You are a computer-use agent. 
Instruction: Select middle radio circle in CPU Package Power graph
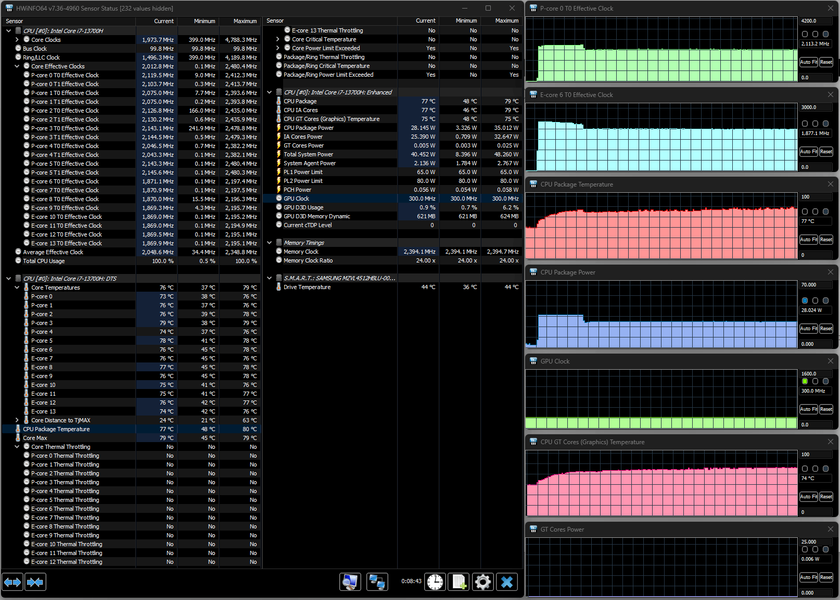click(x=815, y=301)
